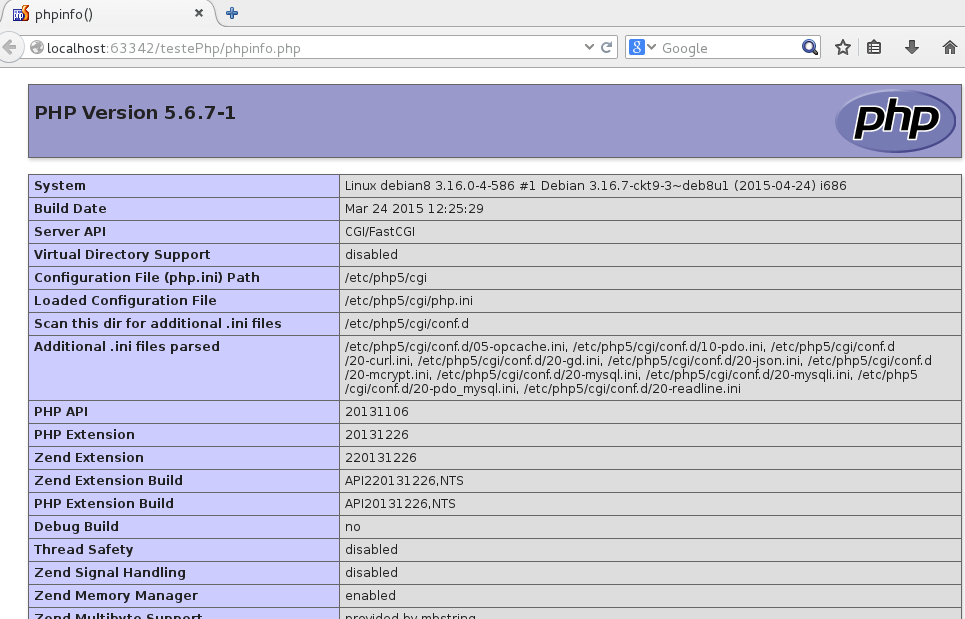This screenshot has height=619, width=965.
Task: Click Virtual Directory Support label
Action: [x=122, y=255]
